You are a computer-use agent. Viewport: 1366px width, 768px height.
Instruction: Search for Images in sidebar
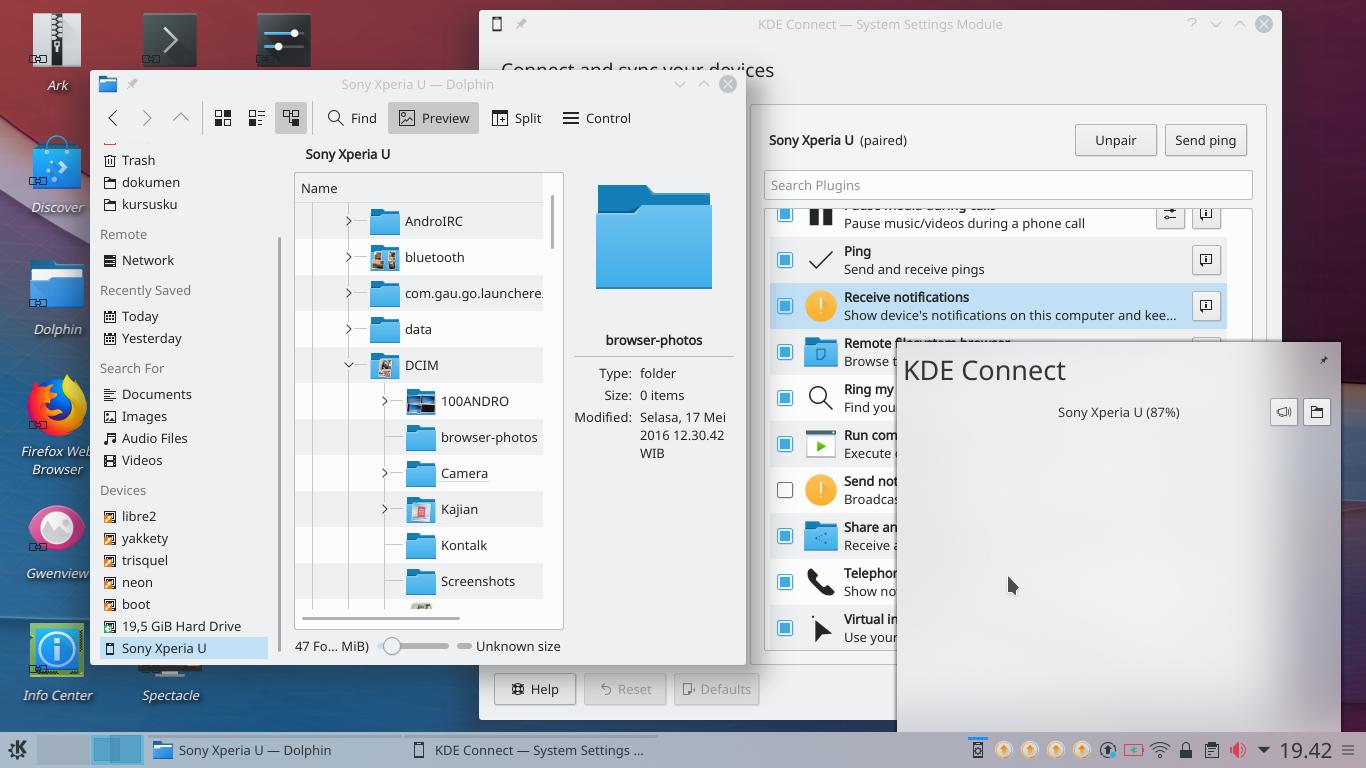pyautogui.click(x=144, y=416)
